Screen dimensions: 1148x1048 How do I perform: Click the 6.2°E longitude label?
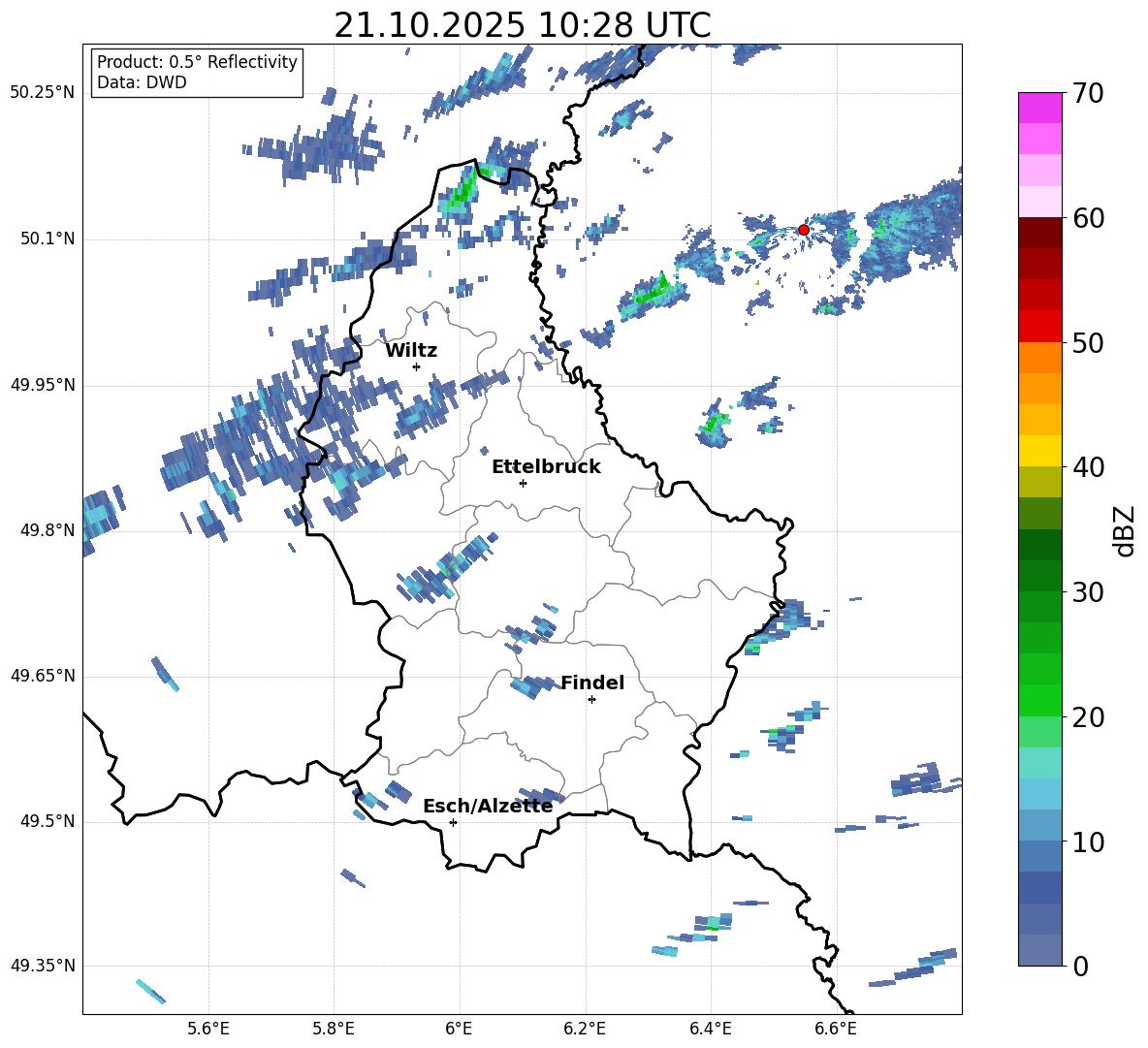pyautogui.click(x=585, y=1029)
